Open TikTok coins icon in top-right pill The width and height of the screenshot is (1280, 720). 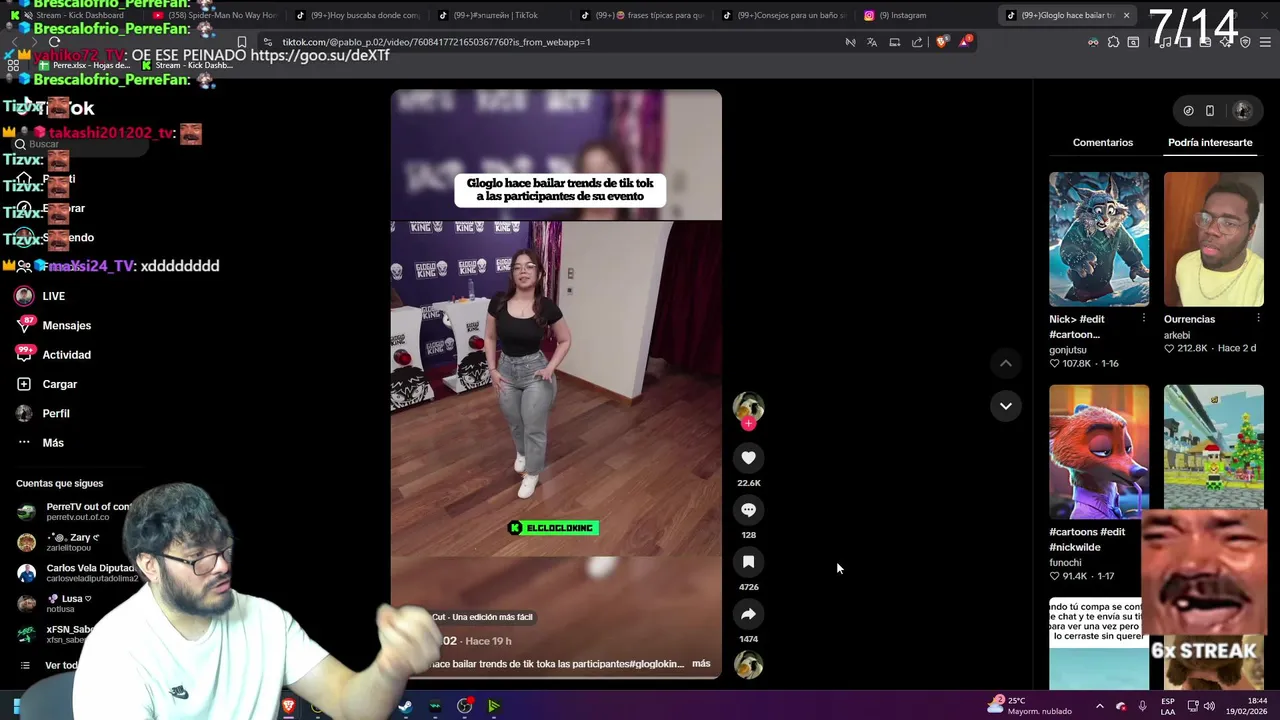point(1188,111)
